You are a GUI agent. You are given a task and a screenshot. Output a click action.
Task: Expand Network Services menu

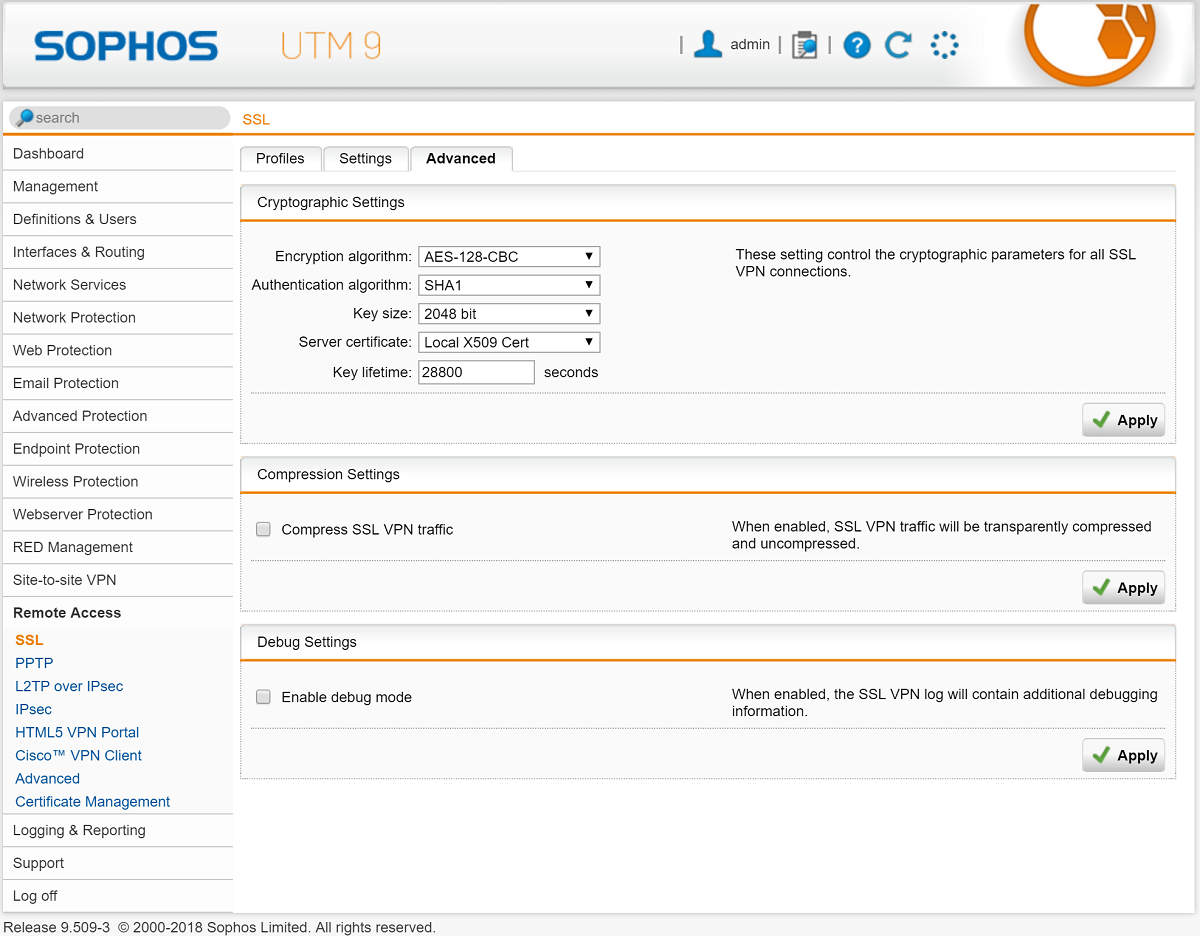click(118, 285)
